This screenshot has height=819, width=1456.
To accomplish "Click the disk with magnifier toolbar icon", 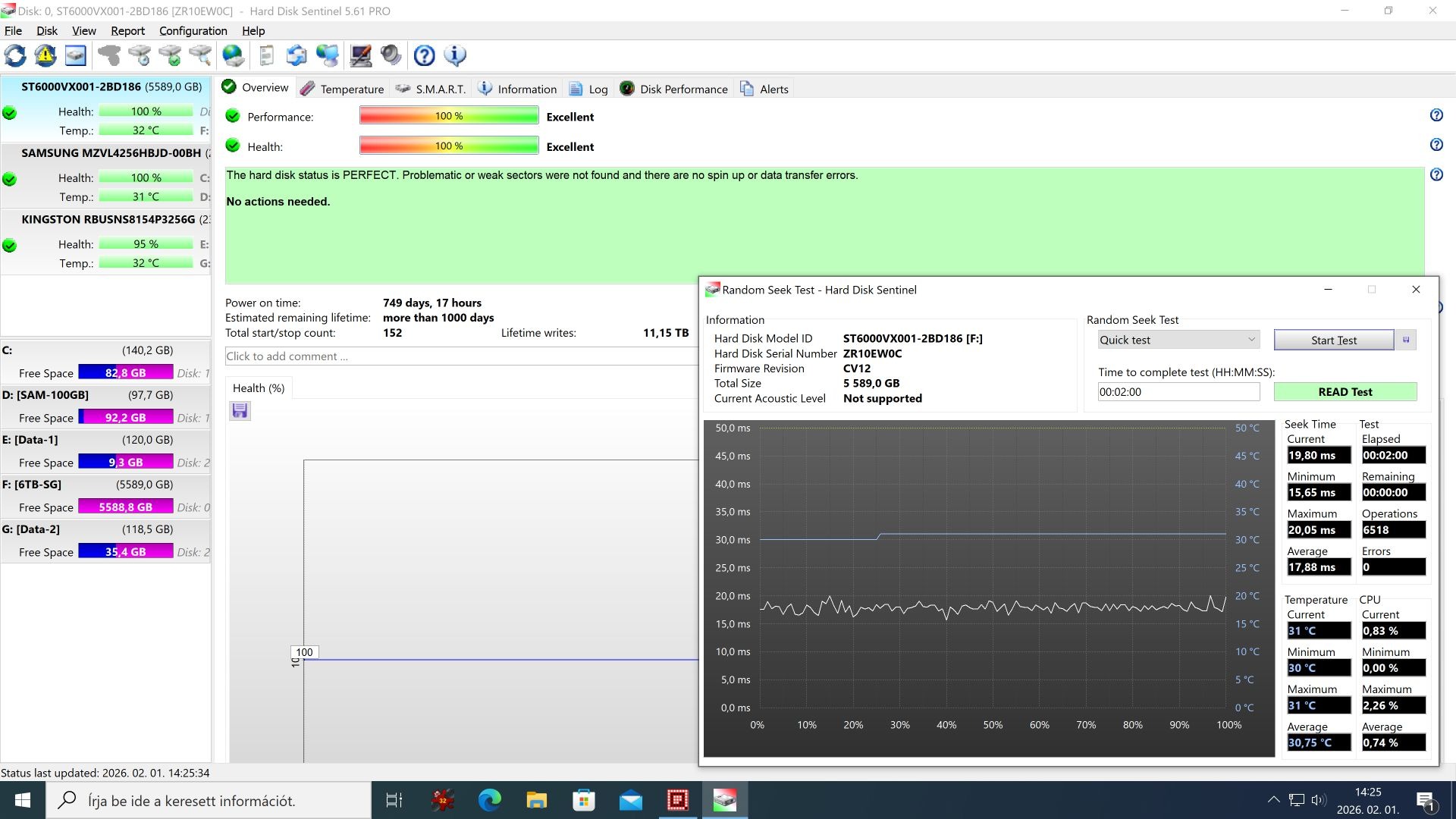I will tap(200, 55).
